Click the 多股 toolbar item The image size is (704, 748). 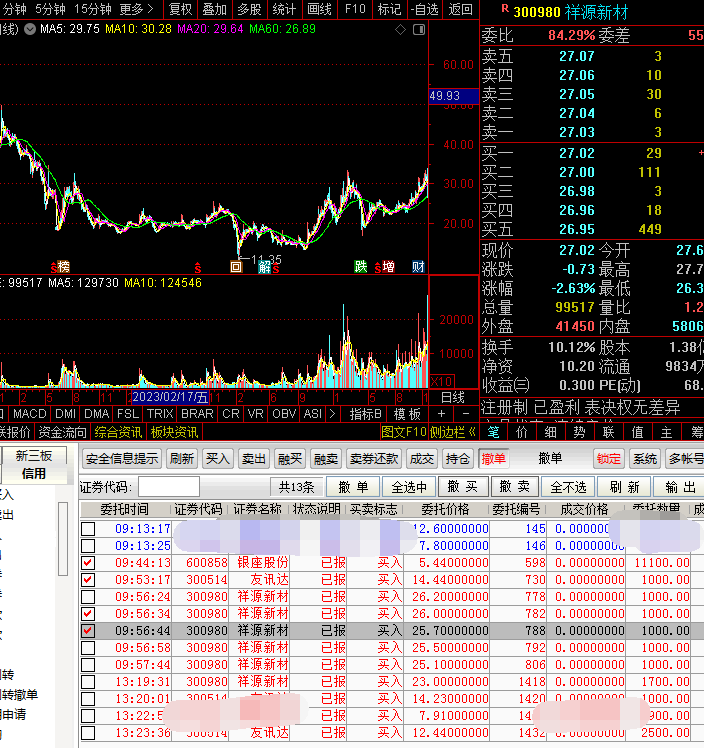tap(249, 9)
